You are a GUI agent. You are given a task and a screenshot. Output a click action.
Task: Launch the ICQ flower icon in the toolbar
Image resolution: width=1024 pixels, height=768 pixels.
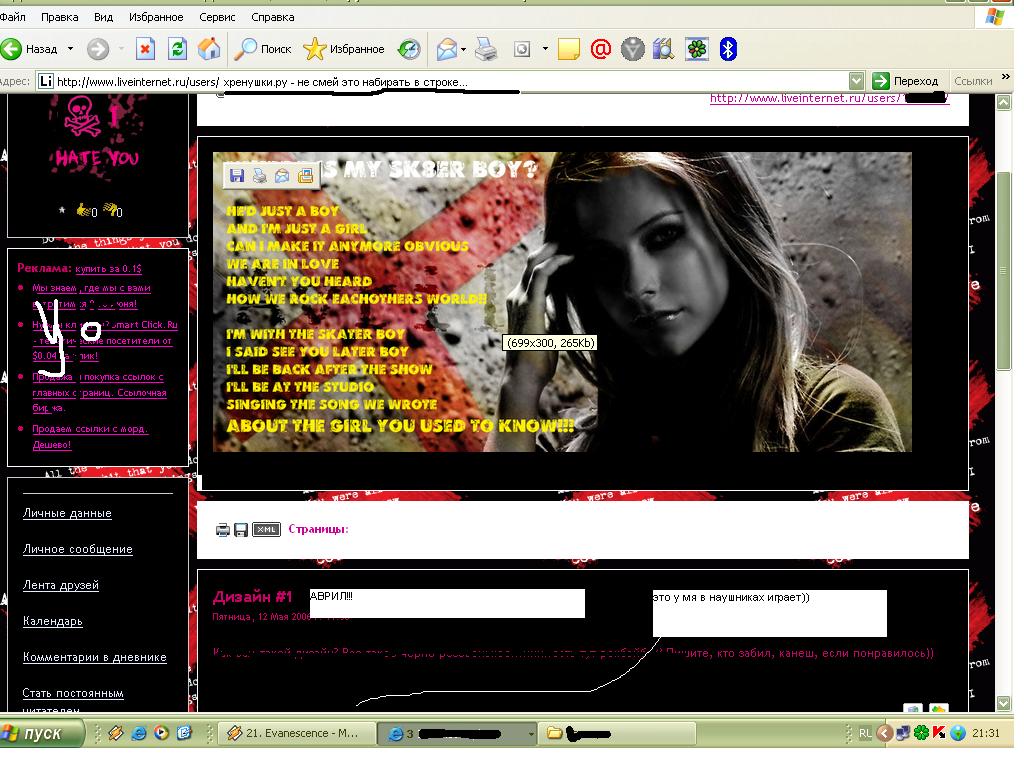697,49
